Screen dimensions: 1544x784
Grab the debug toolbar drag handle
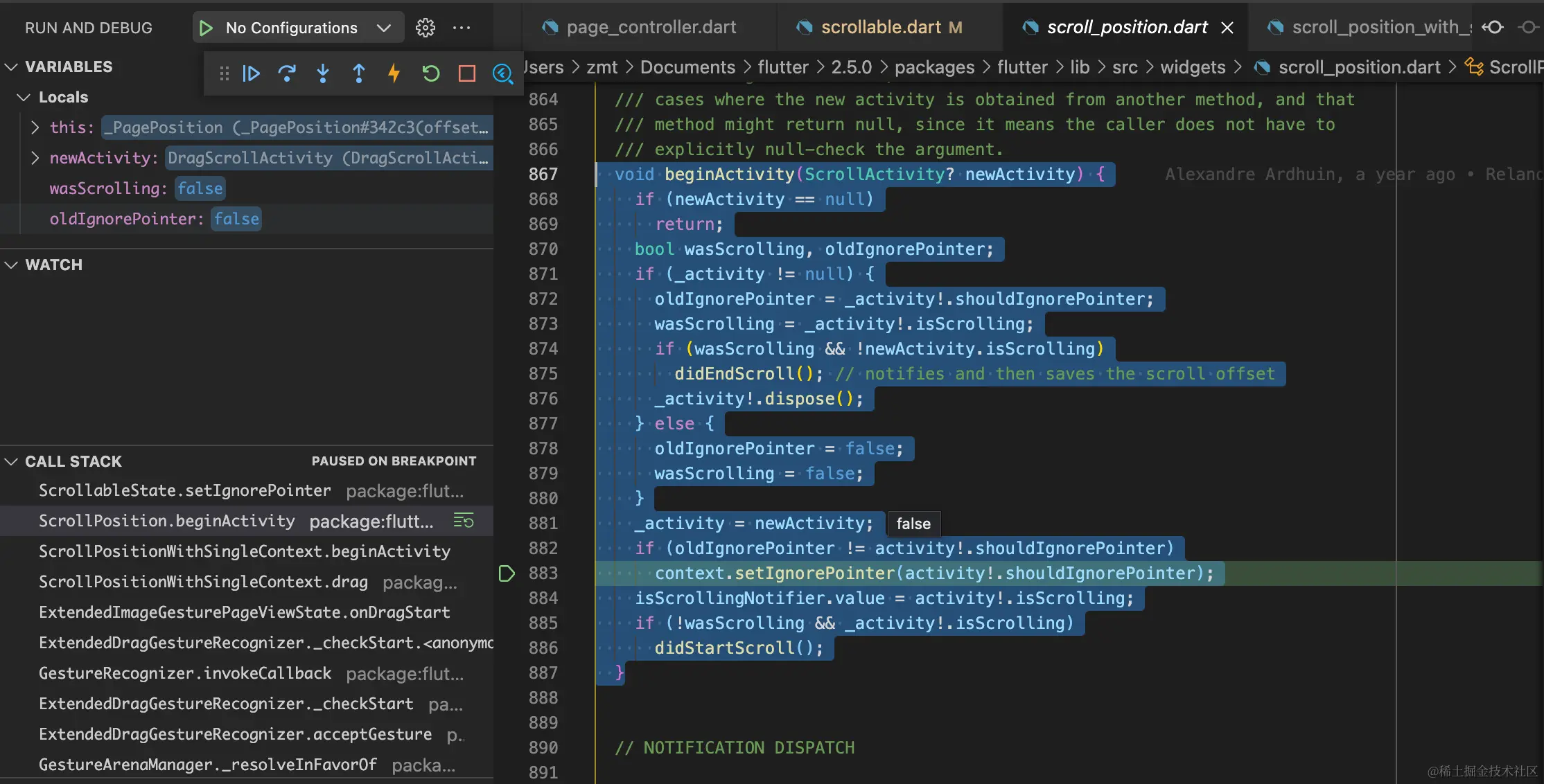click(224, 73)
